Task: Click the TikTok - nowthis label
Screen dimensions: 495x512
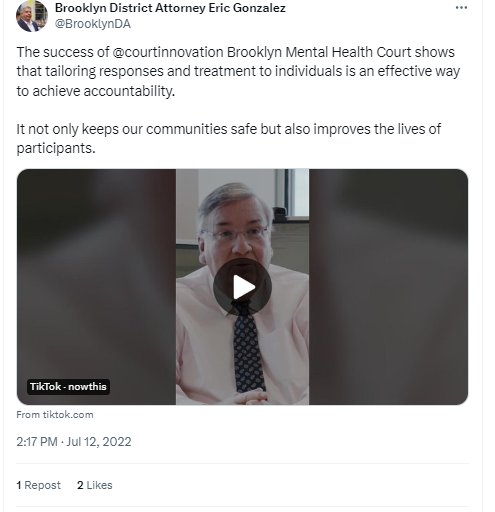Action: 68,387
